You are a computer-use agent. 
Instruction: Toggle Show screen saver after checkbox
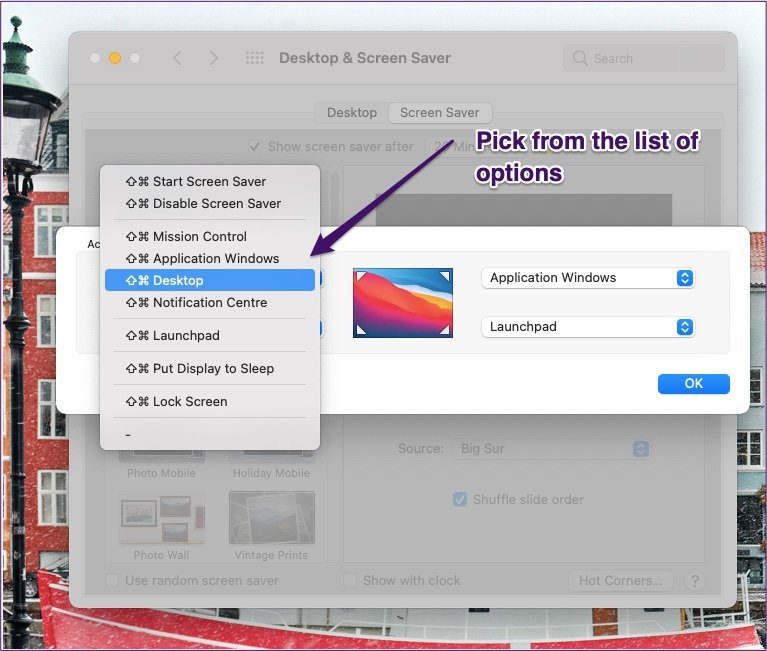point(255,146)
